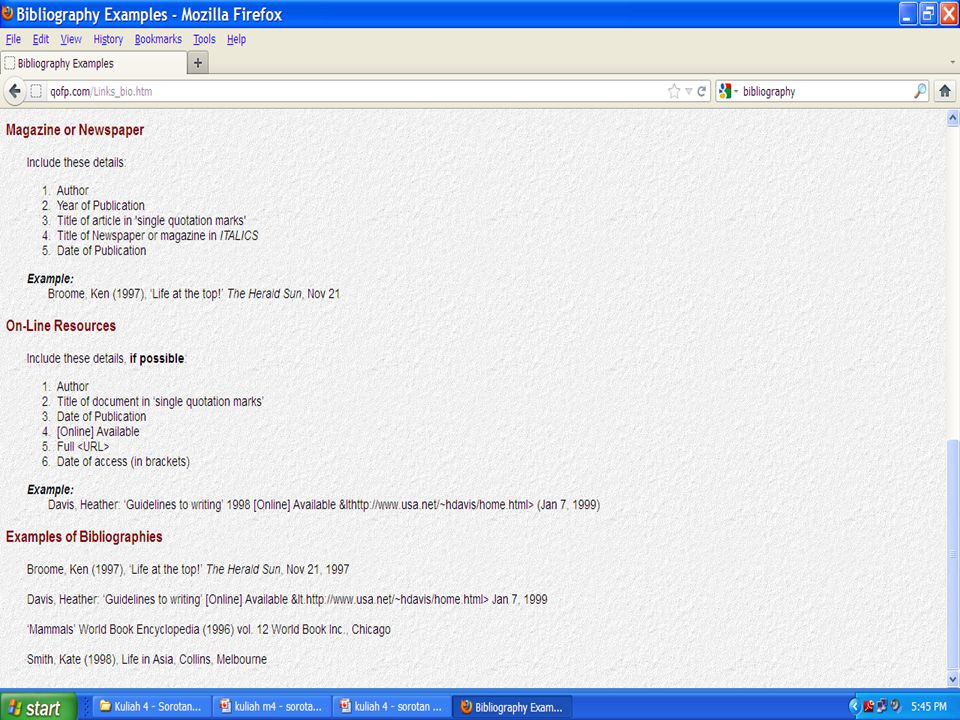Expand hidden system tray icons arrow
The width and height of the screenshot is (960, 720).
point(855,707)
